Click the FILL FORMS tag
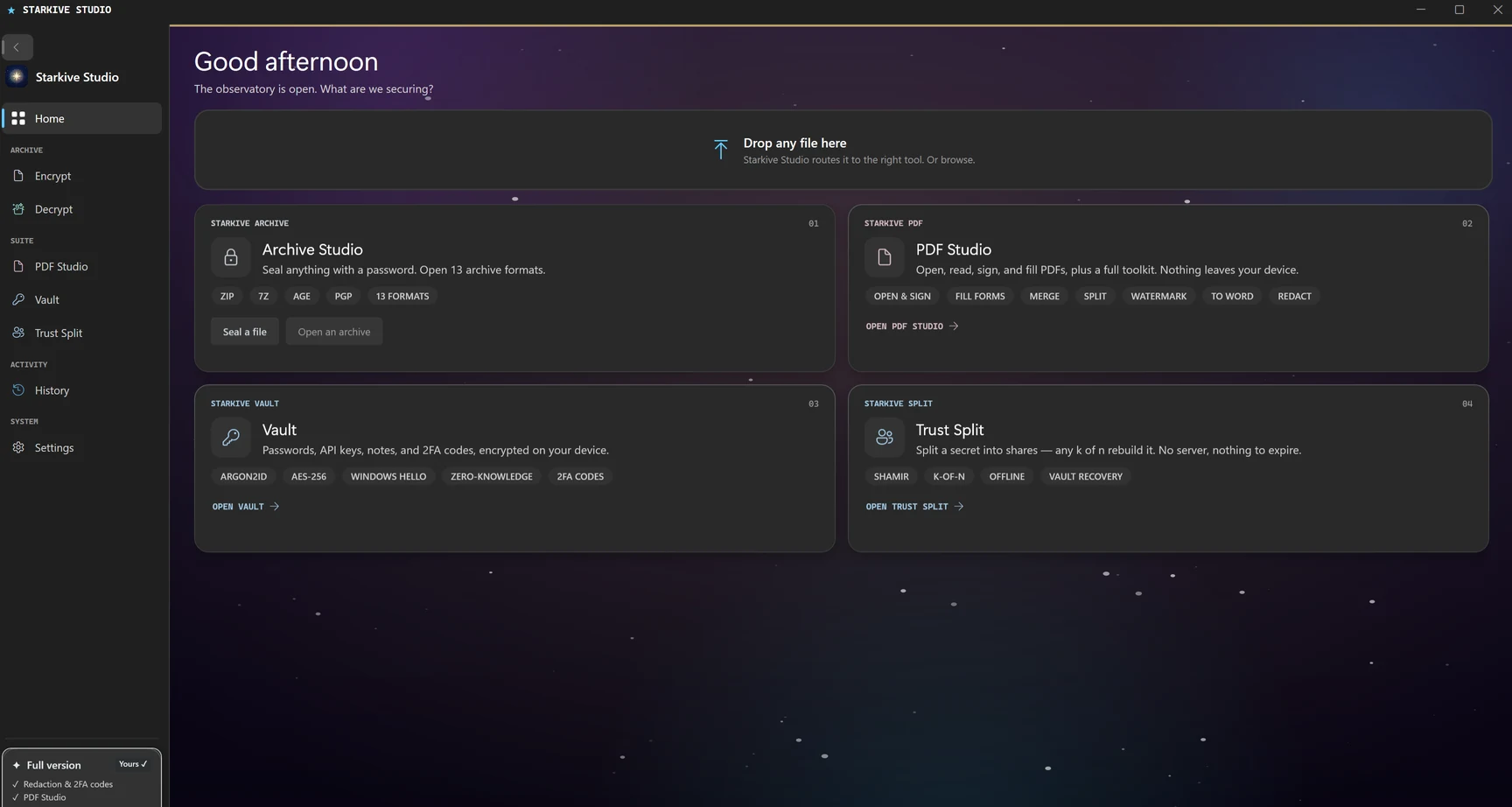 pos(980,296)
